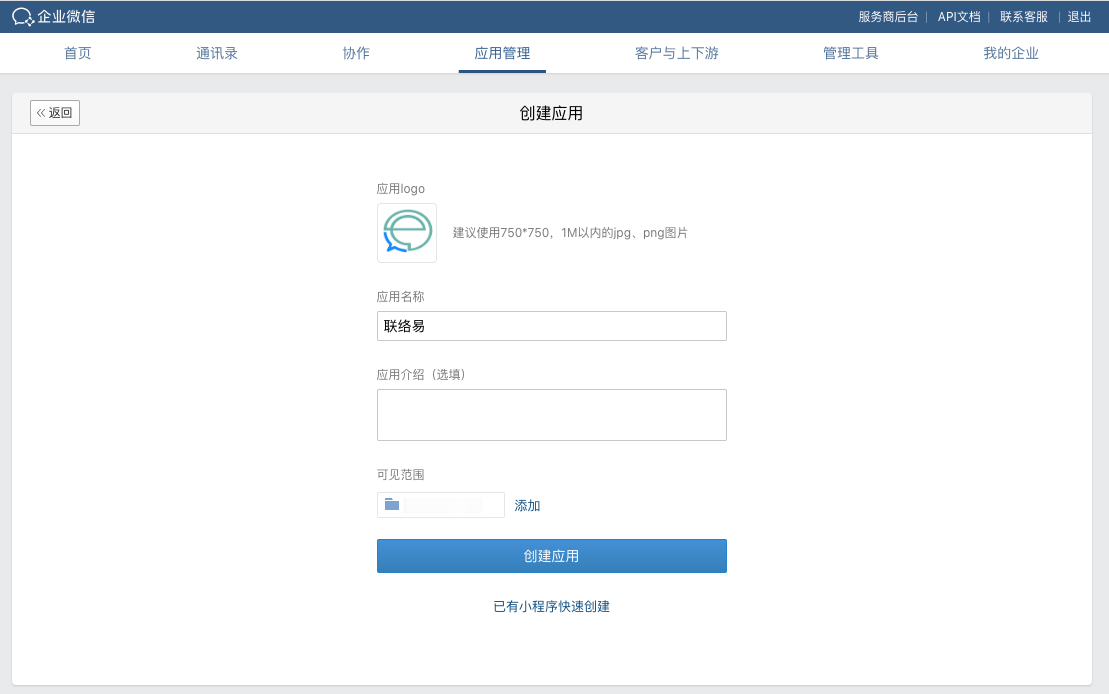Open the 首页 tab
Image resolution: width=1109 pixels, height=694 pixels.
[x=78, y=53]
